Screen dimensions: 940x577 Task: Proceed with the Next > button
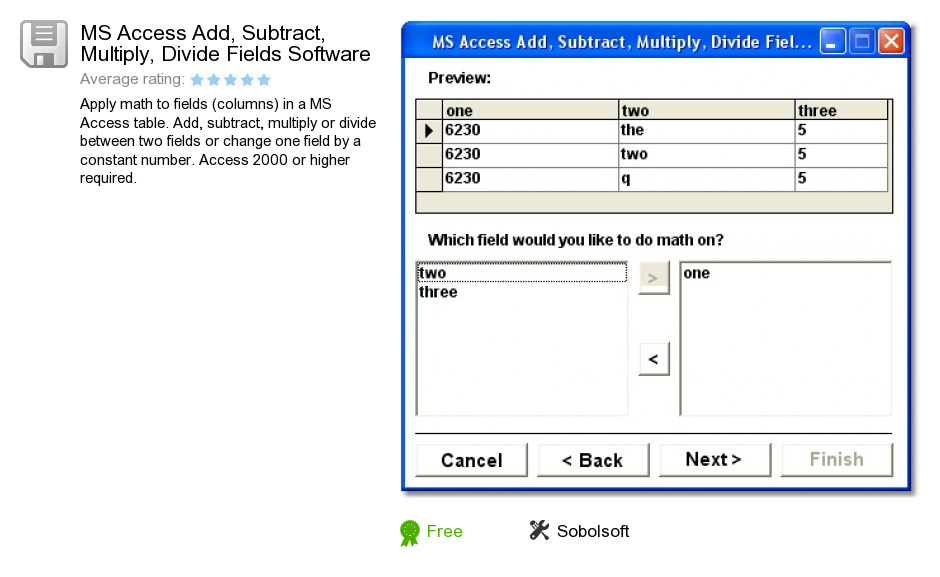(715, 460)
